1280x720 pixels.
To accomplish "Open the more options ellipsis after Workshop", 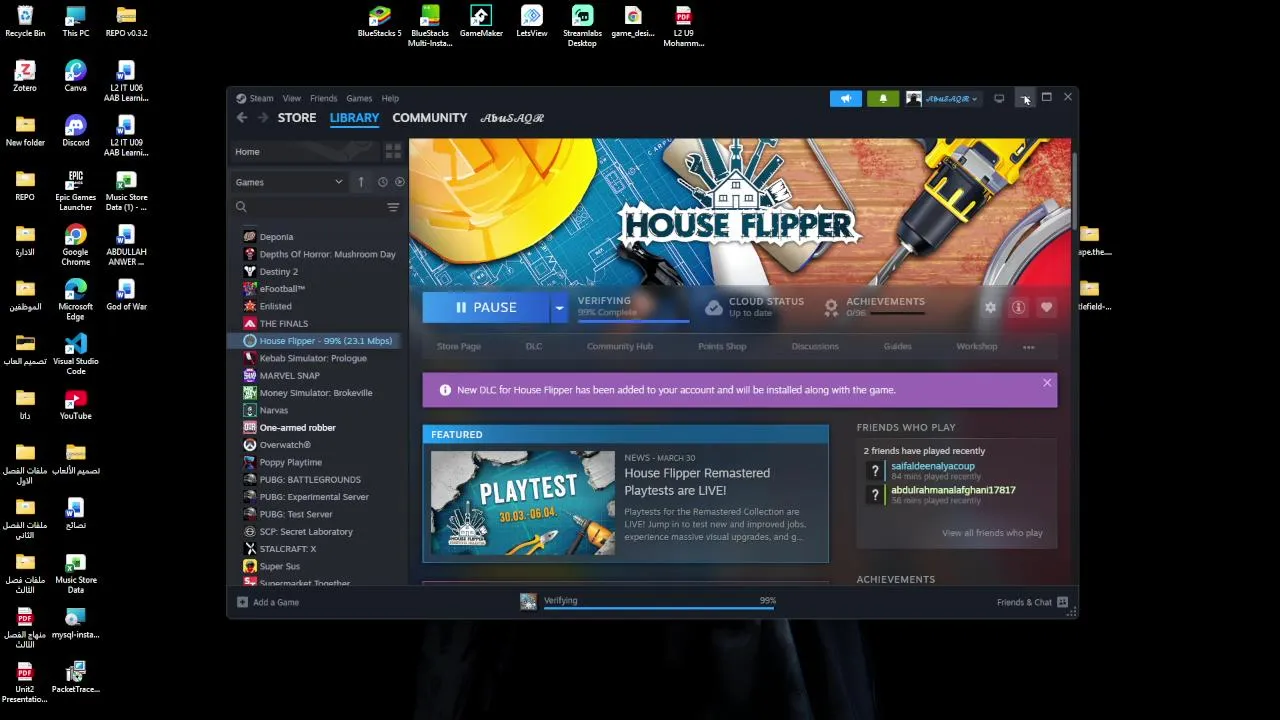I will [x=1029, y=347].
